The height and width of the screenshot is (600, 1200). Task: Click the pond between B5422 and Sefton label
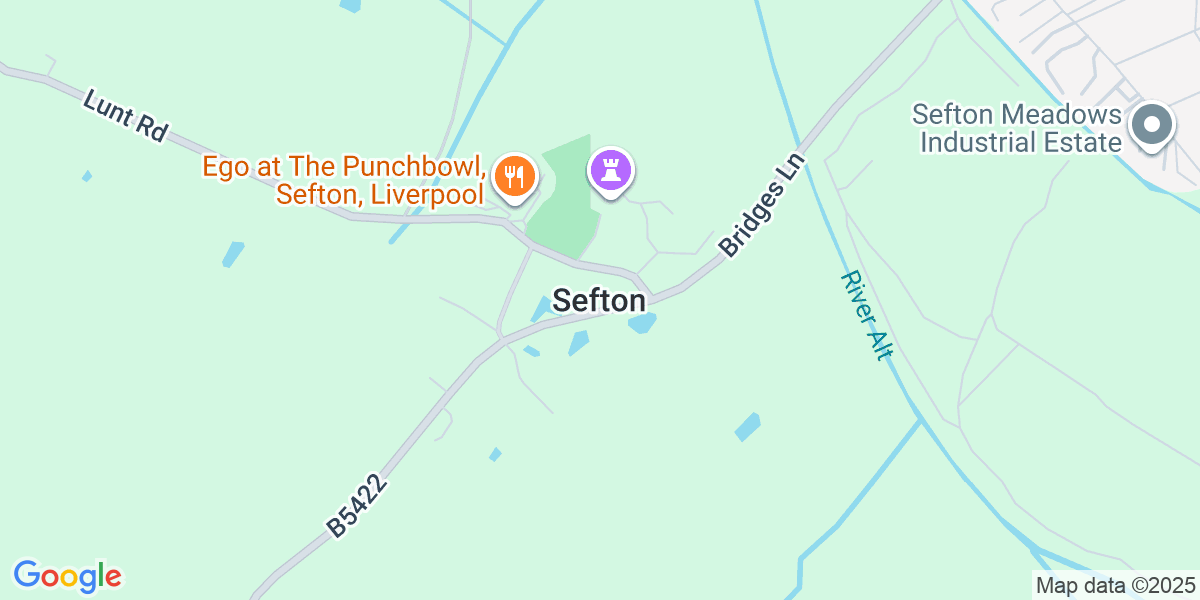[x=531, y=351]
